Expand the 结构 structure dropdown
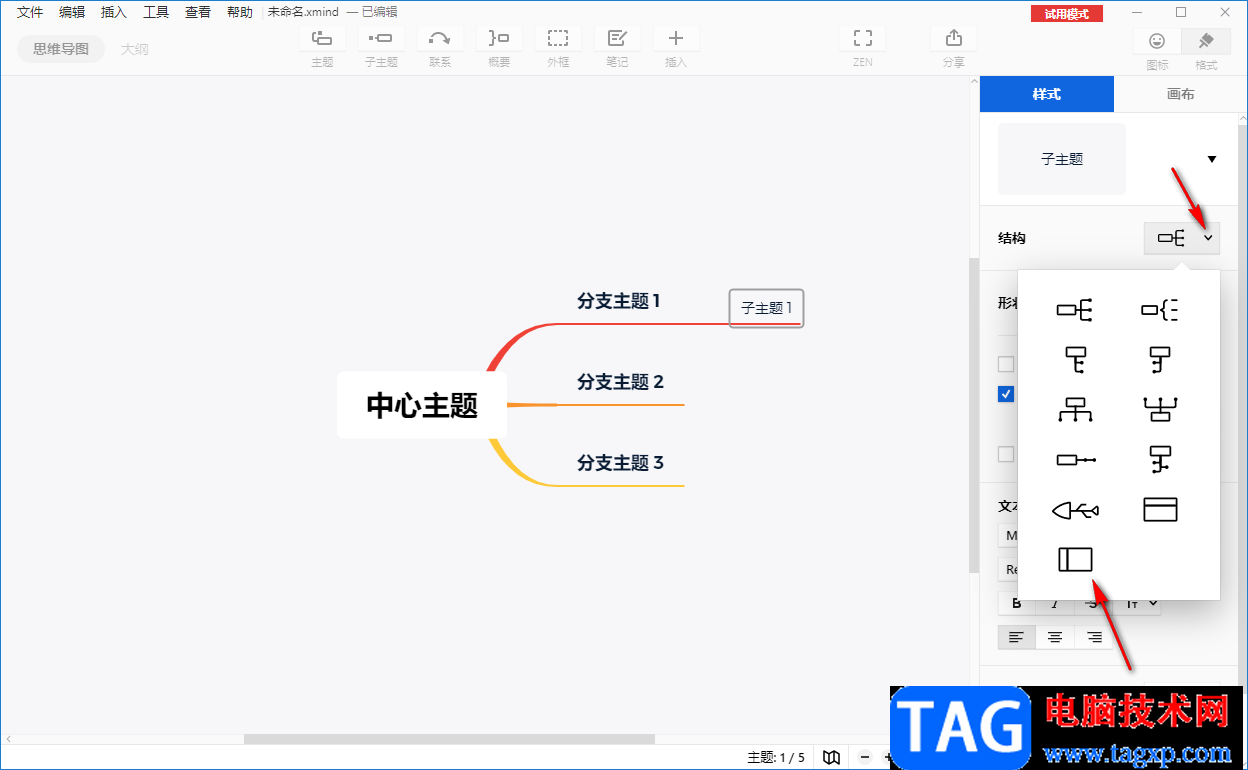Viewport: 1248px width, 770px height. pos(1182,238)
